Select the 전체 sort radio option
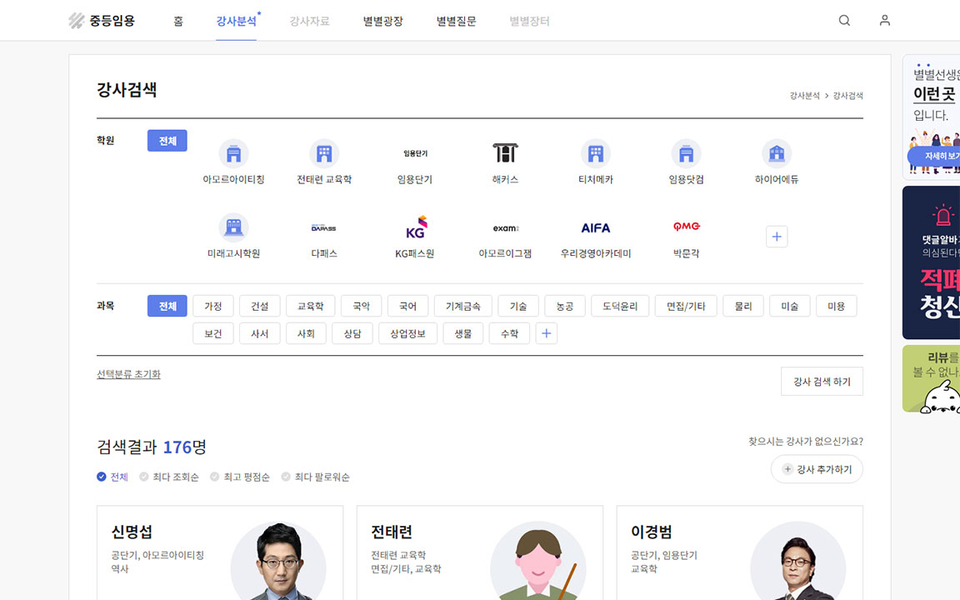Viewport: 960px width, 600px height. pyautogui.click(x=102, y=477)
